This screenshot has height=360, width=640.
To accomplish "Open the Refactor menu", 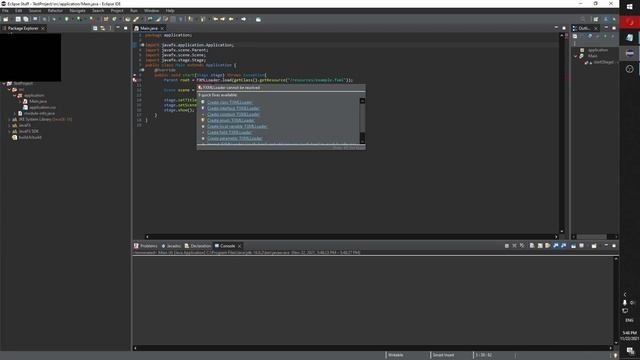I will click(55, 11).
